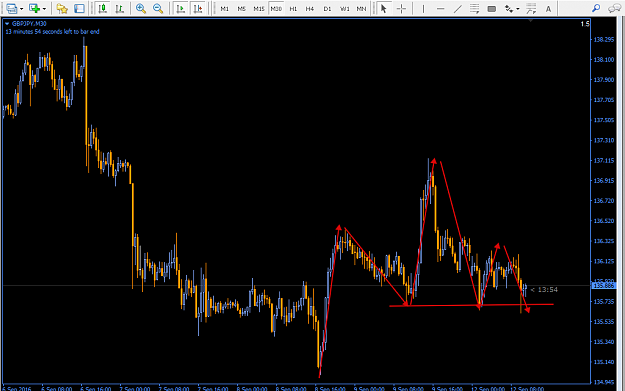Expand the Profiles dropdown arrow
Screen dimensions: 625x391
(22, 9)
